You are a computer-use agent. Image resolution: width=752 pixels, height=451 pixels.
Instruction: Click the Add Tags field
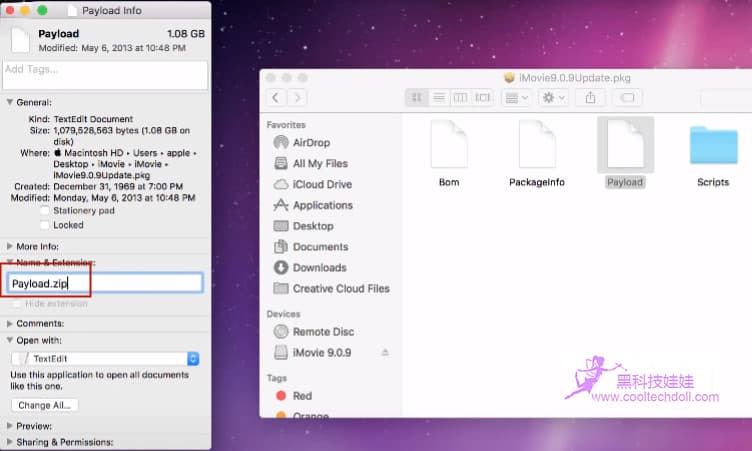[x=105, y=75]
